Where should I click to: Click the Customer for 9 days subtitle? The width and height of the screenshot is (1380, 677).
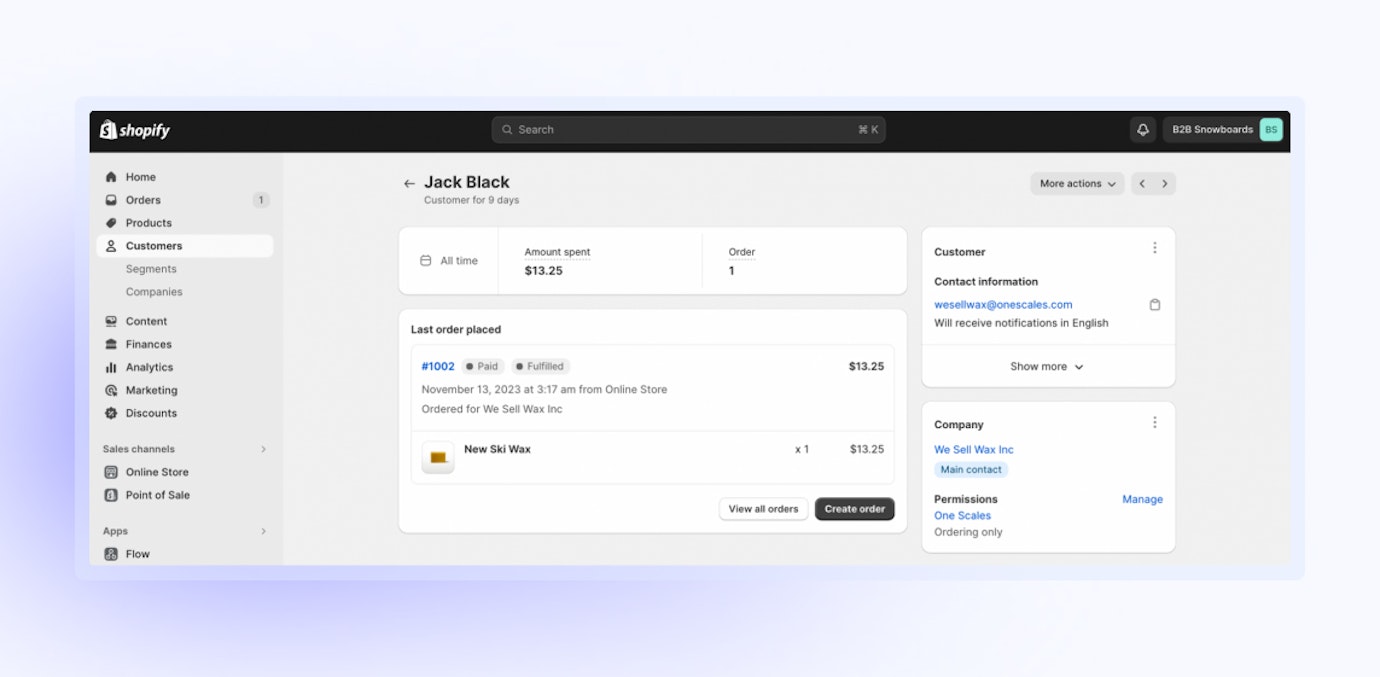[x=472, y=200]
